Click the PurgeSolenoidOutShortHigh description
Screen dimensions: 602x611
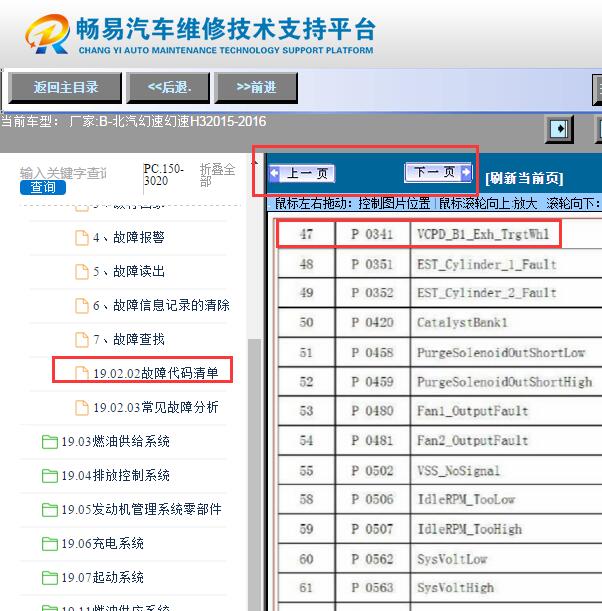pyautogui.click(x=505, y=382)
